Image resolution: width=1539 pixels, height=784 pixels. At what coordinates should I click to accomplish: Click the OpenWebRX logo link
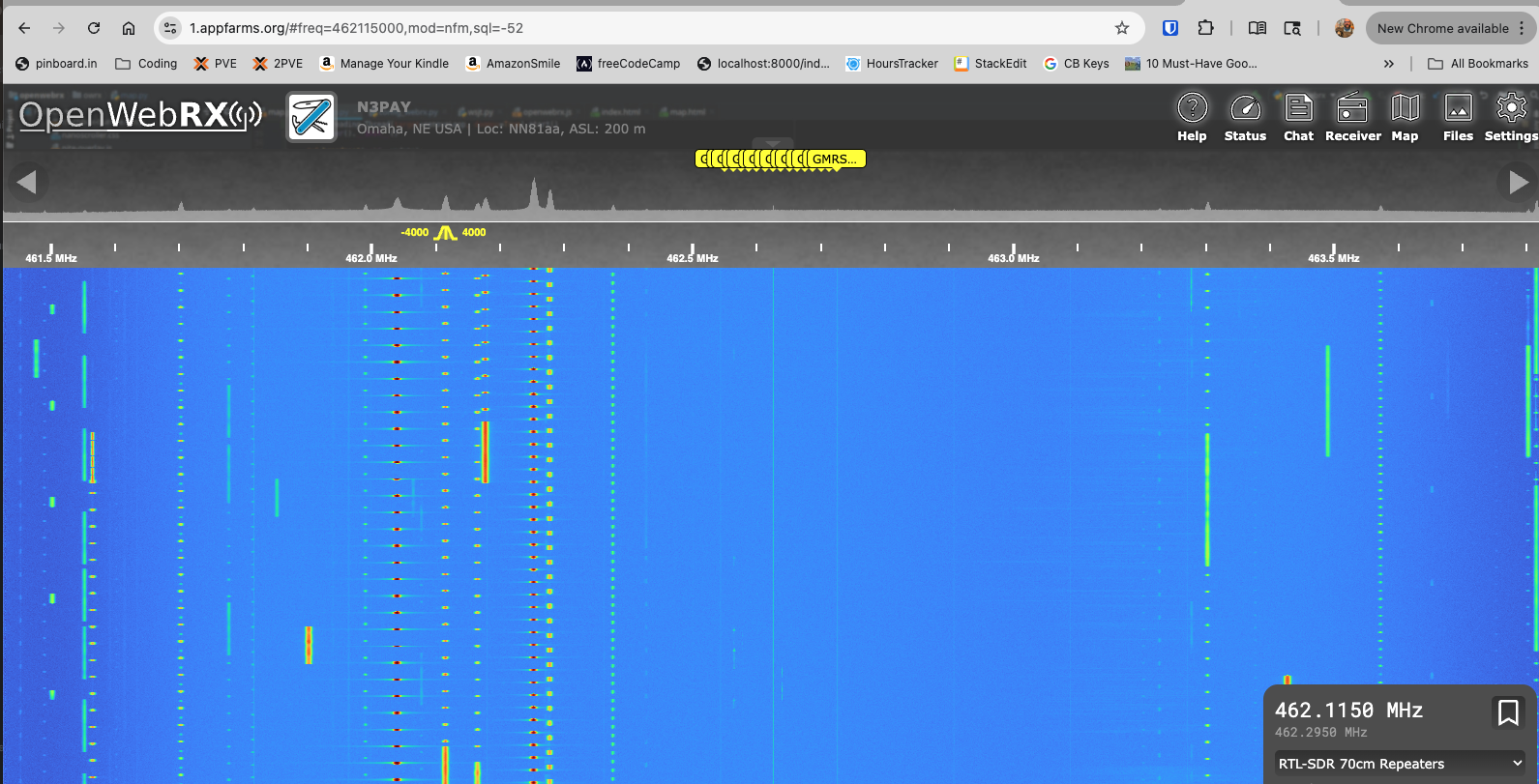tap(140, 116)
